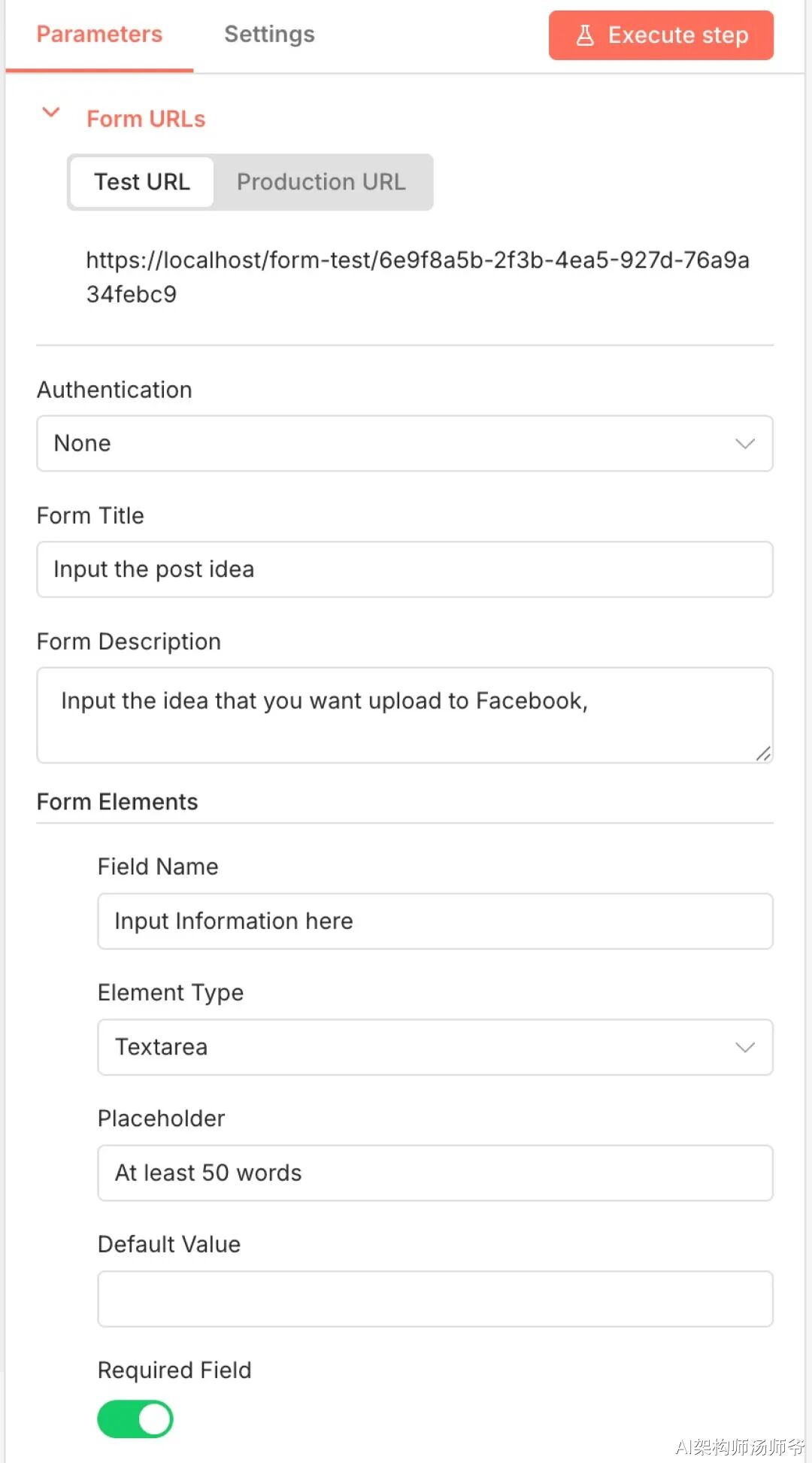Click the empty Default Value field
Image resolution: width=812 pixels, height=1463 pixels.
coord(435,1299)
